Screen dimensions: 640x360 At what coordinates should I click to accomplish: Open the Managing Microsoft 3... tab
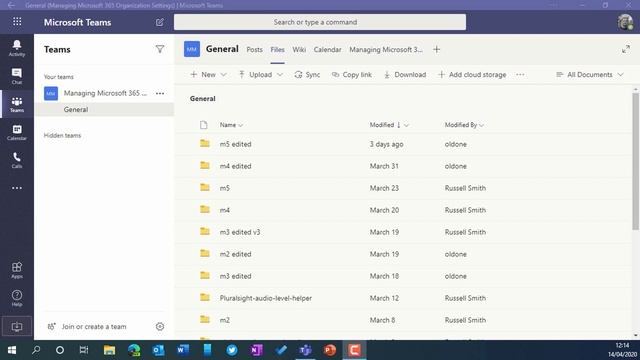pos(386,49)
